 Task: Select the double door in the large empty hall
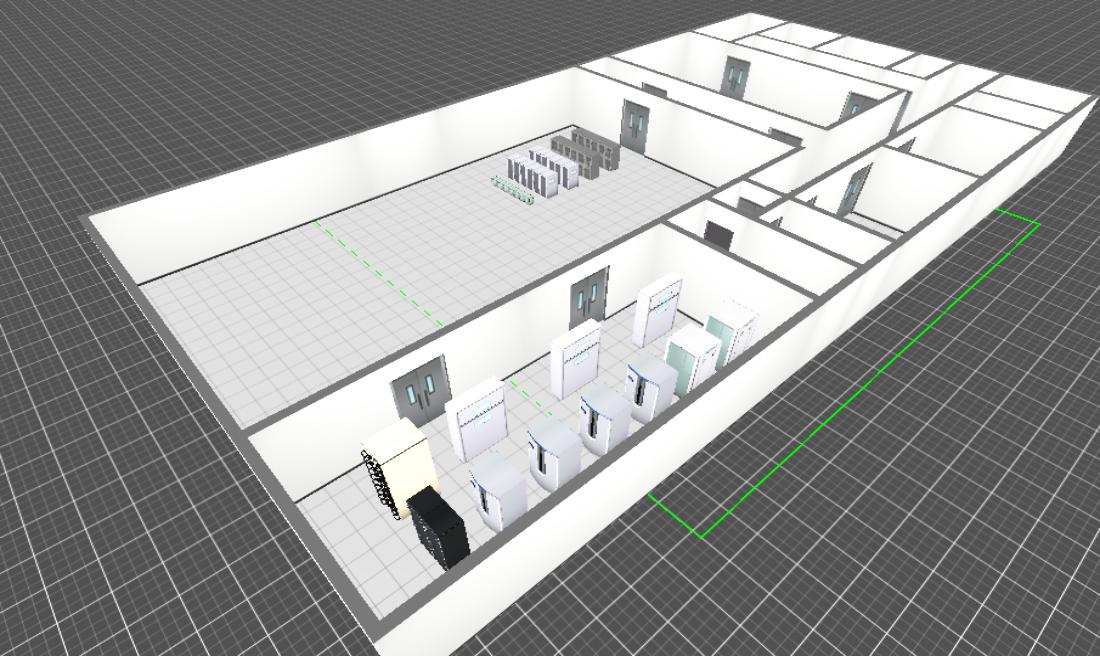pyautogui.click(x=635, y=124)
